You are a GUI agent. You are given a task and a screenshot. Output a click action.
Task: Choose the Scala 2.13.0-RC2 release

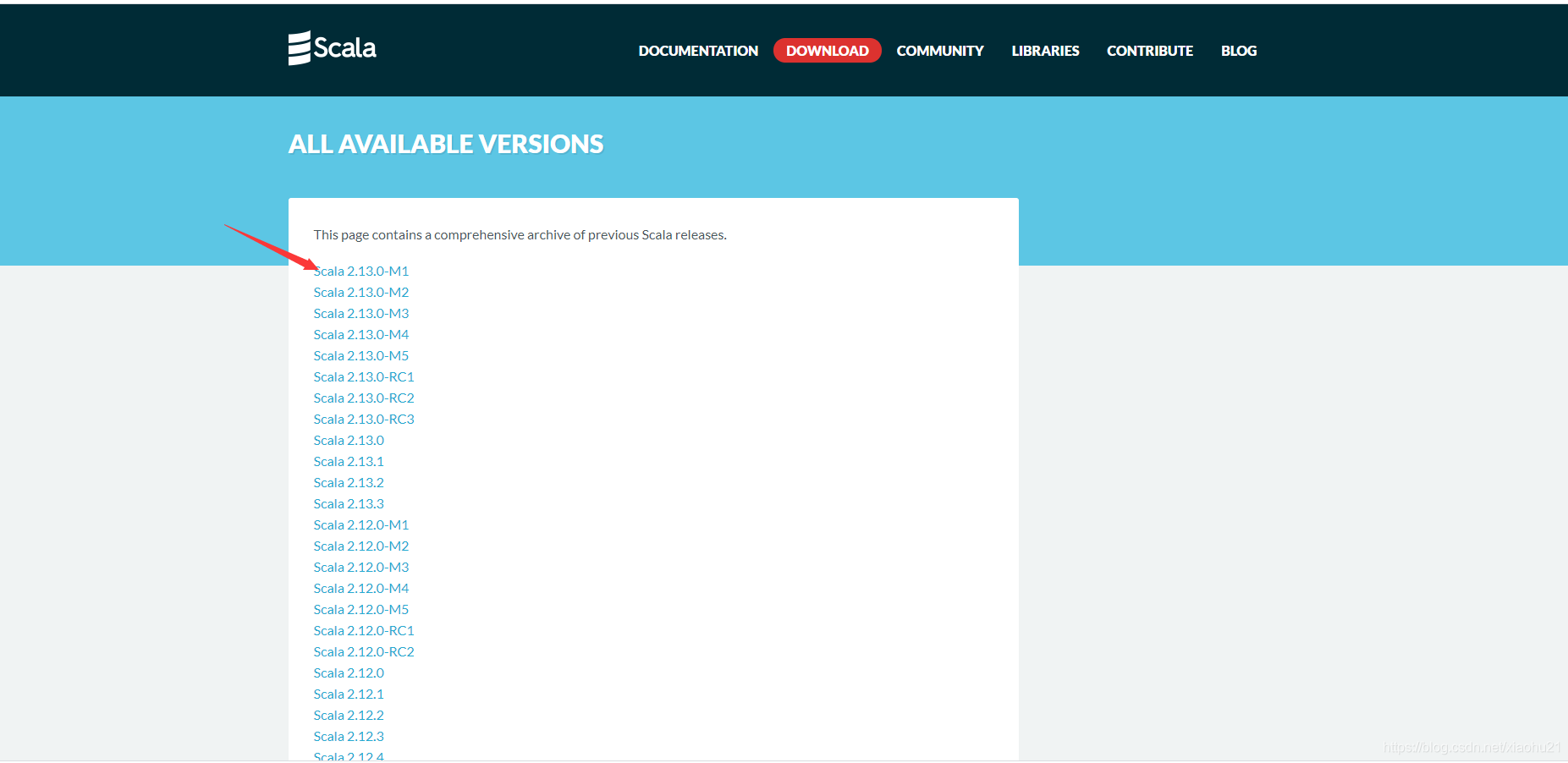(364, 398)
